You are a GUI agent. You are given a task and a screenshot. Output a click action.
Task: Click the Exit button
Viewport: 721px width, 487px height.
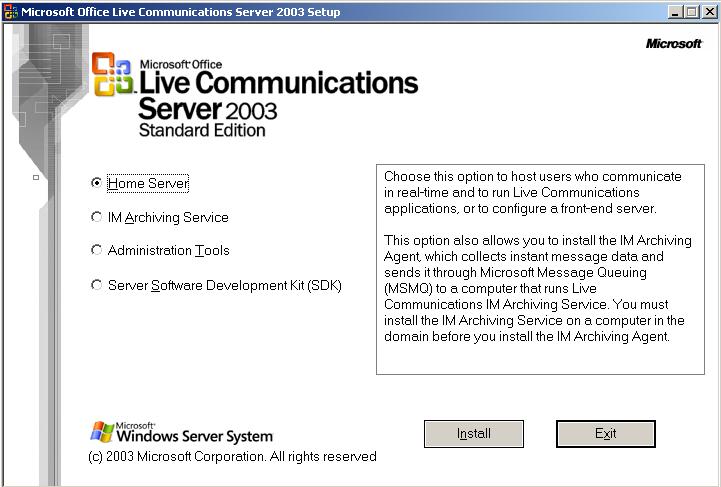(605, 434)
